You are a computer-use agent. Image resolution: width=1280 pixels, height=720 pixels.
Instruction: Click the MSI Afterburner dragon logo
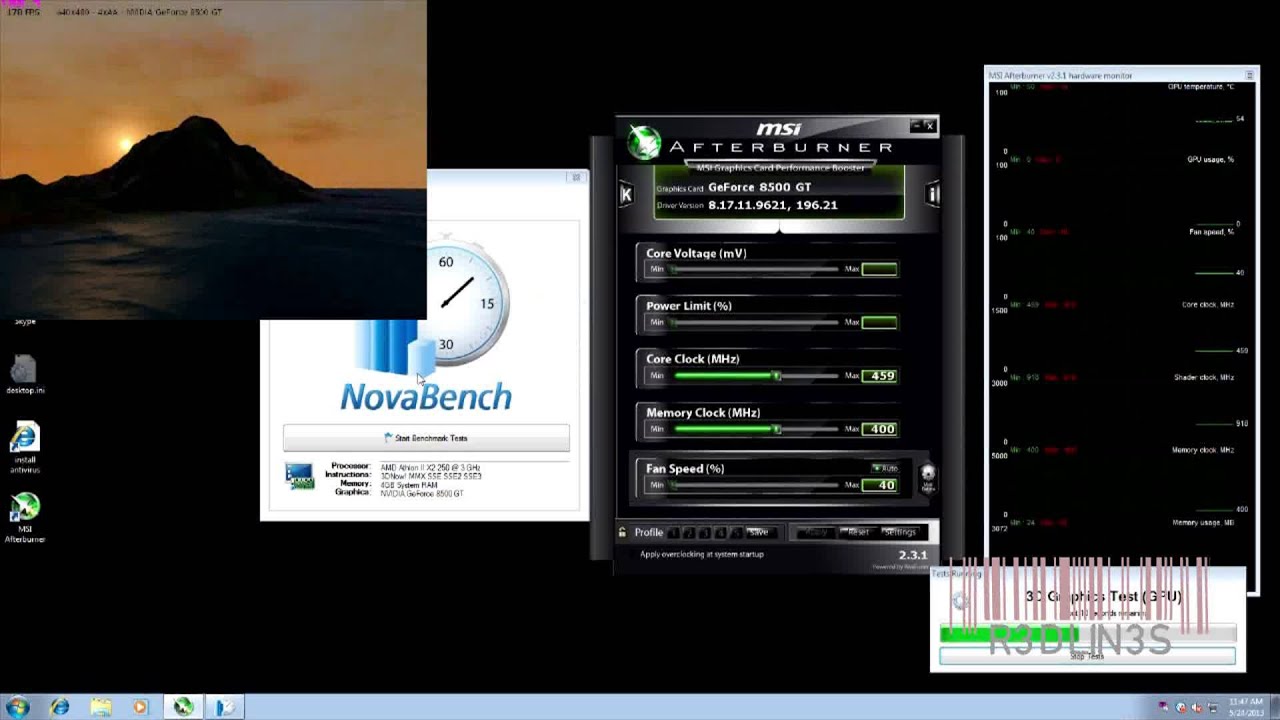(x=644, y=142)
